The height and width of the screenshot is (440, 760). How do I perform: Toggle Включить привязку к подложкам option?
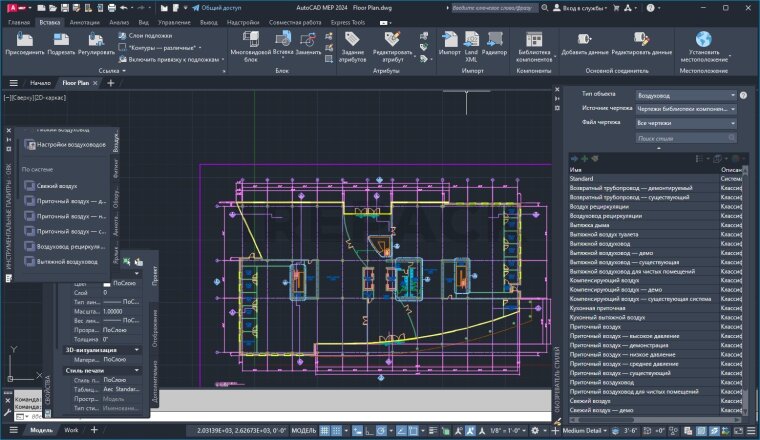pos(167,61)
